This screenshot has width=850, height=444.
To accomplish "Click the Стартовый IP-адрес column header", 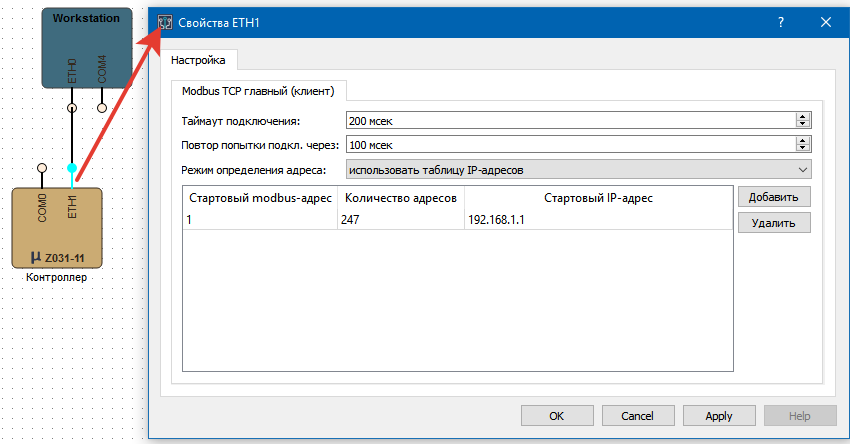I will click(x=598, y=198).
